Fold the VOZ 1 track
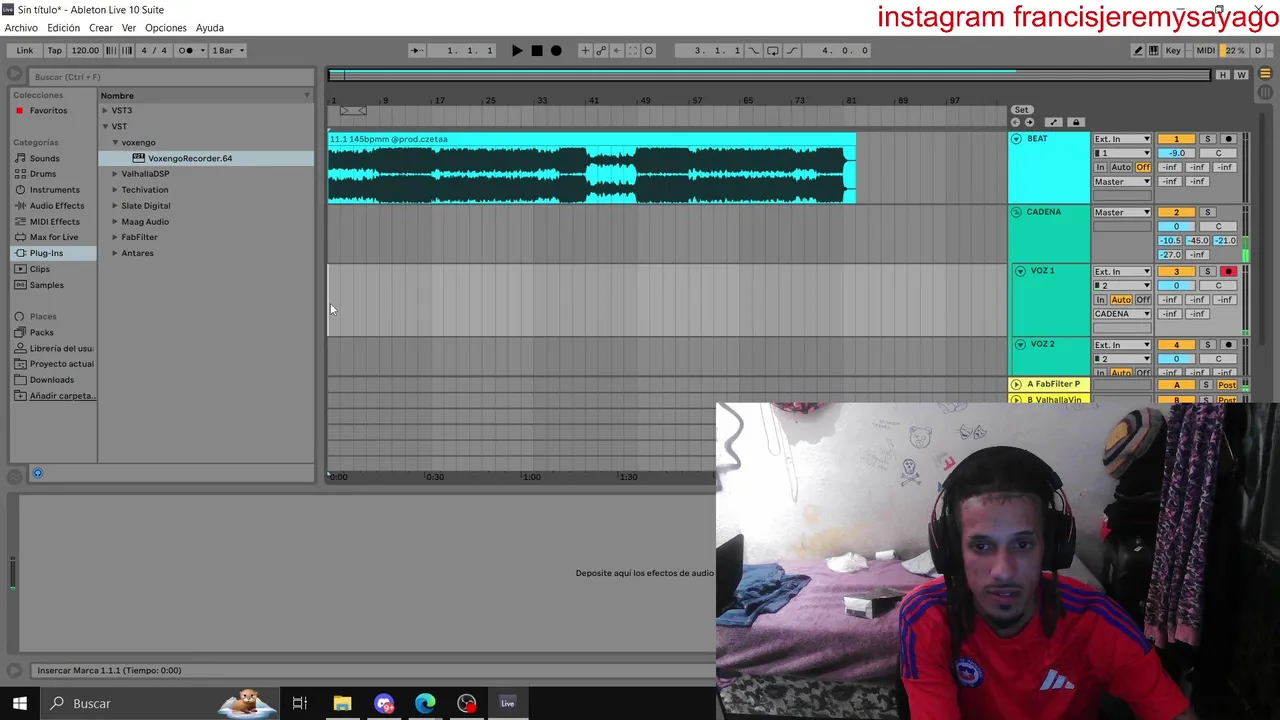The height and width of the screenshot is (720, 1280). [x=1020, y=271]
